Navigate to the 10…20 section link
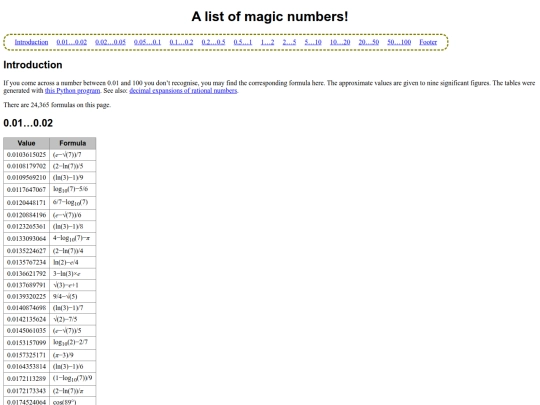The image size is (540, 405). click(x=340, y=42)
